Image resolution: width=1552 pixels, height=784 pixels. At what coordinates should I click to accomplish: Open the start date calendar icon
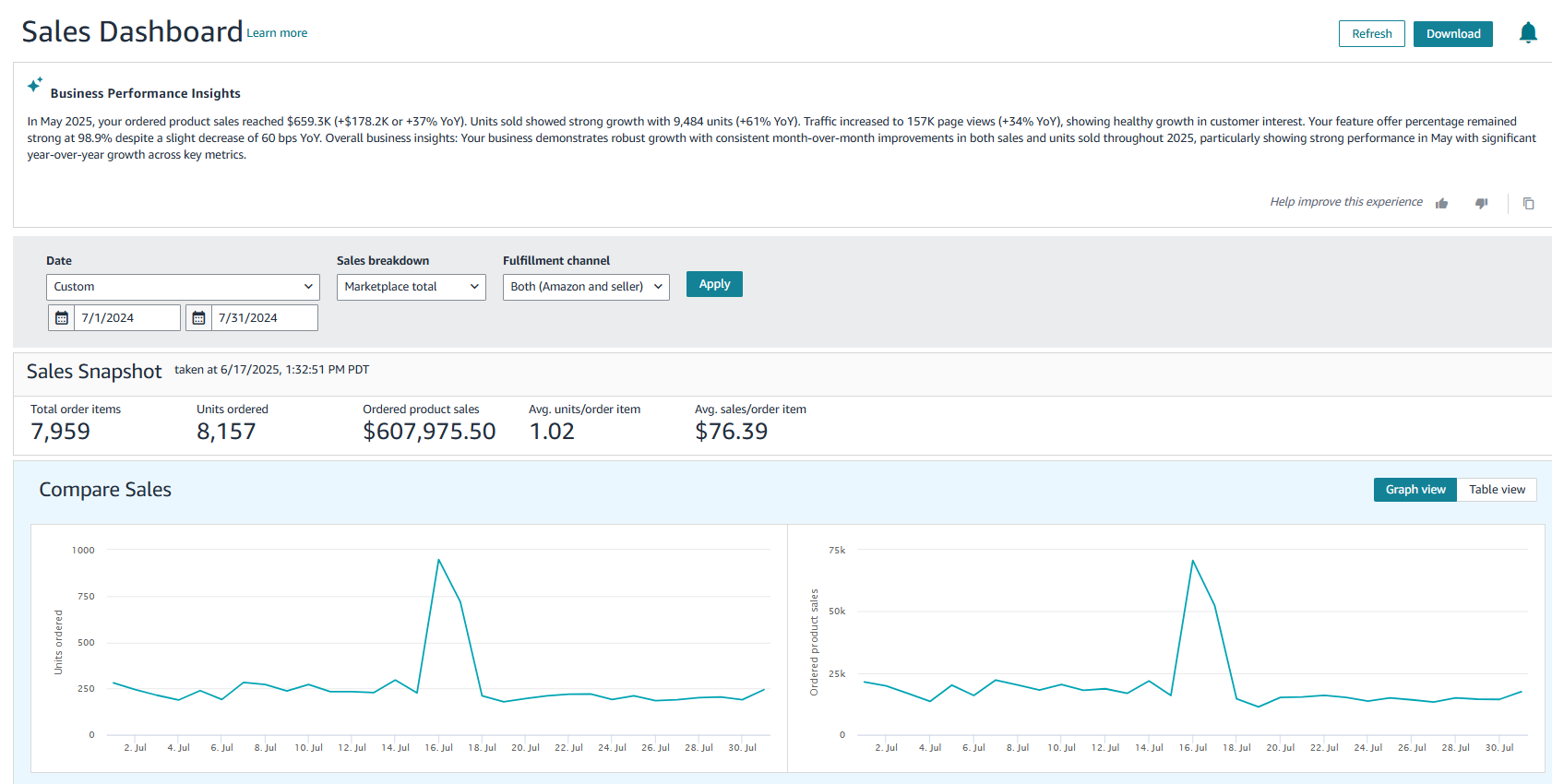click(62, 318)
